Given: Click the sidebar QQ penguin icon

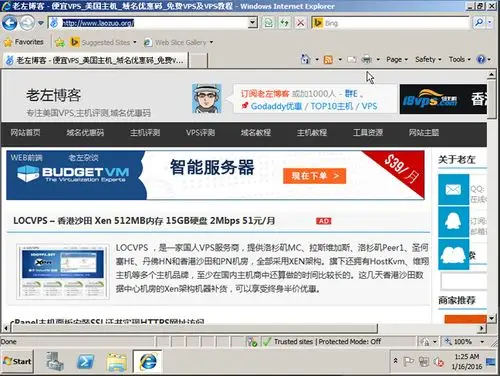Looking at the screenshot, I should point(453,222).
